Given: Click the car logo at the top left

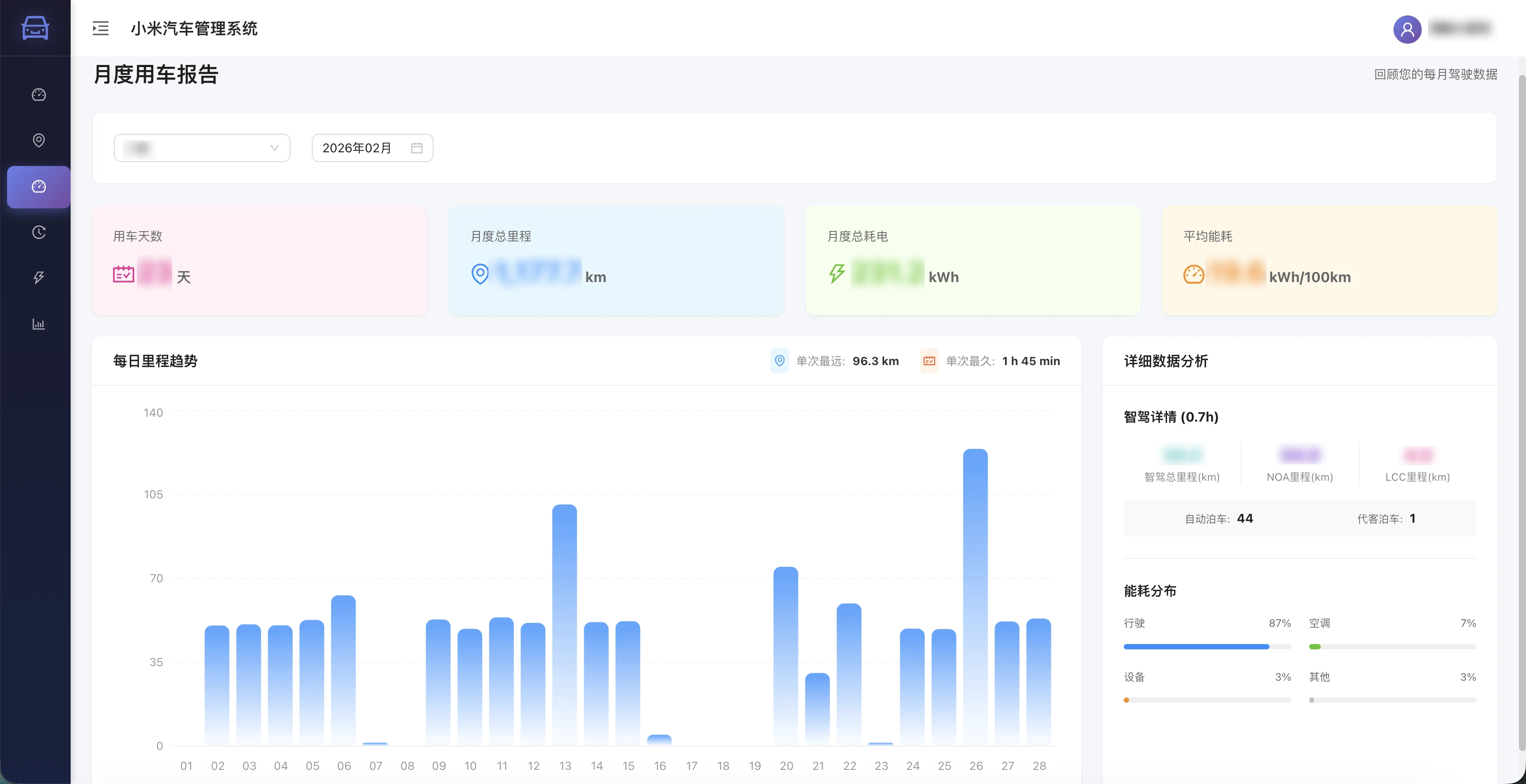Looking at the screenshot, I should (35, 28).
